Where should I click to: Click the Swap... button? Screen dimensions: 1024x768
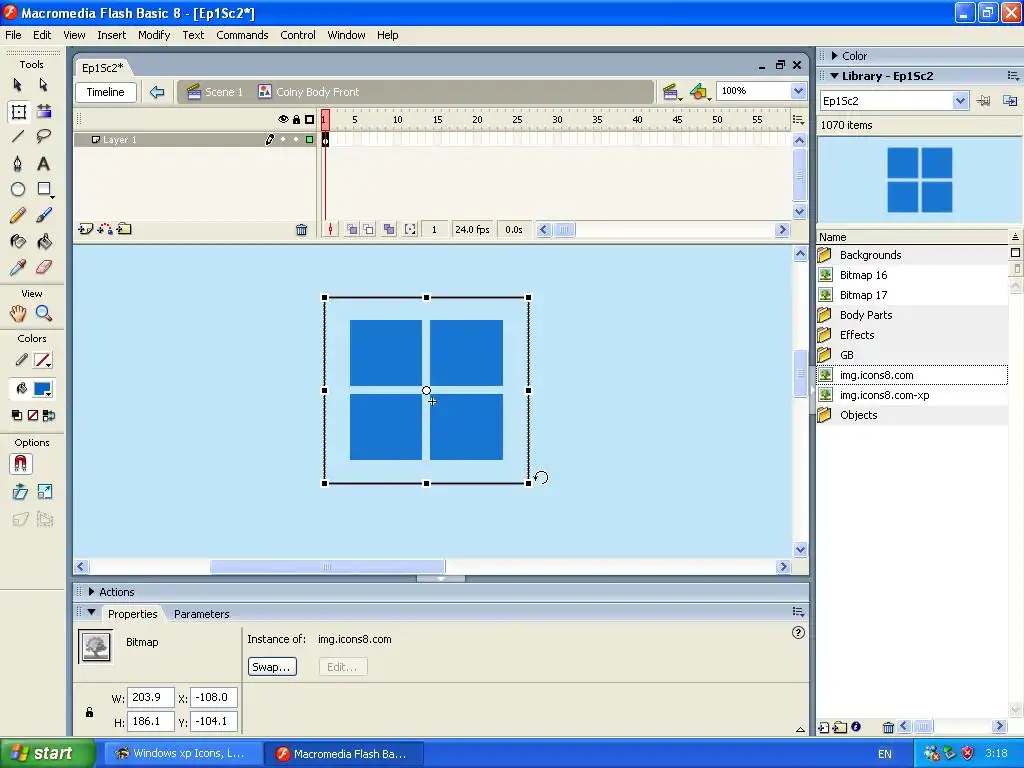click(x=272, y=667)
